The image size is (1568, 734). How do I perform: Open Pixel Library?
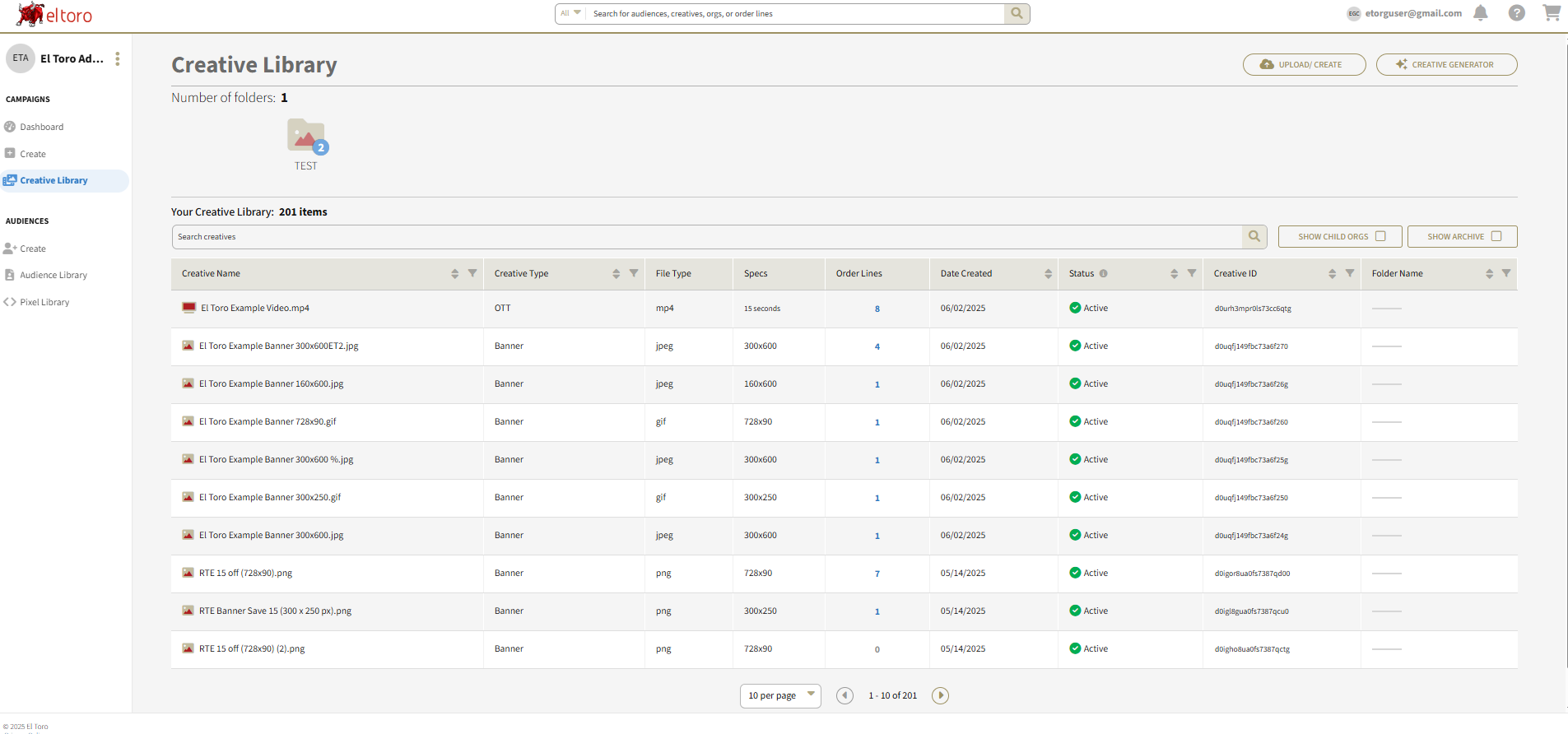coord(44,303)
